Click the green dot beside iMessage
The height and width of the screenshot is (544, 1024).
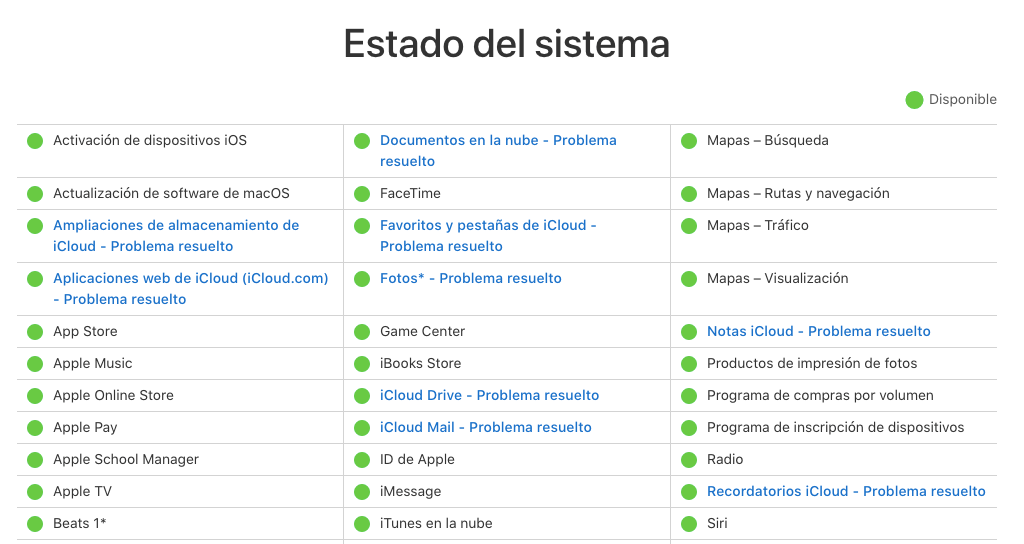click(x=362, y=492)
